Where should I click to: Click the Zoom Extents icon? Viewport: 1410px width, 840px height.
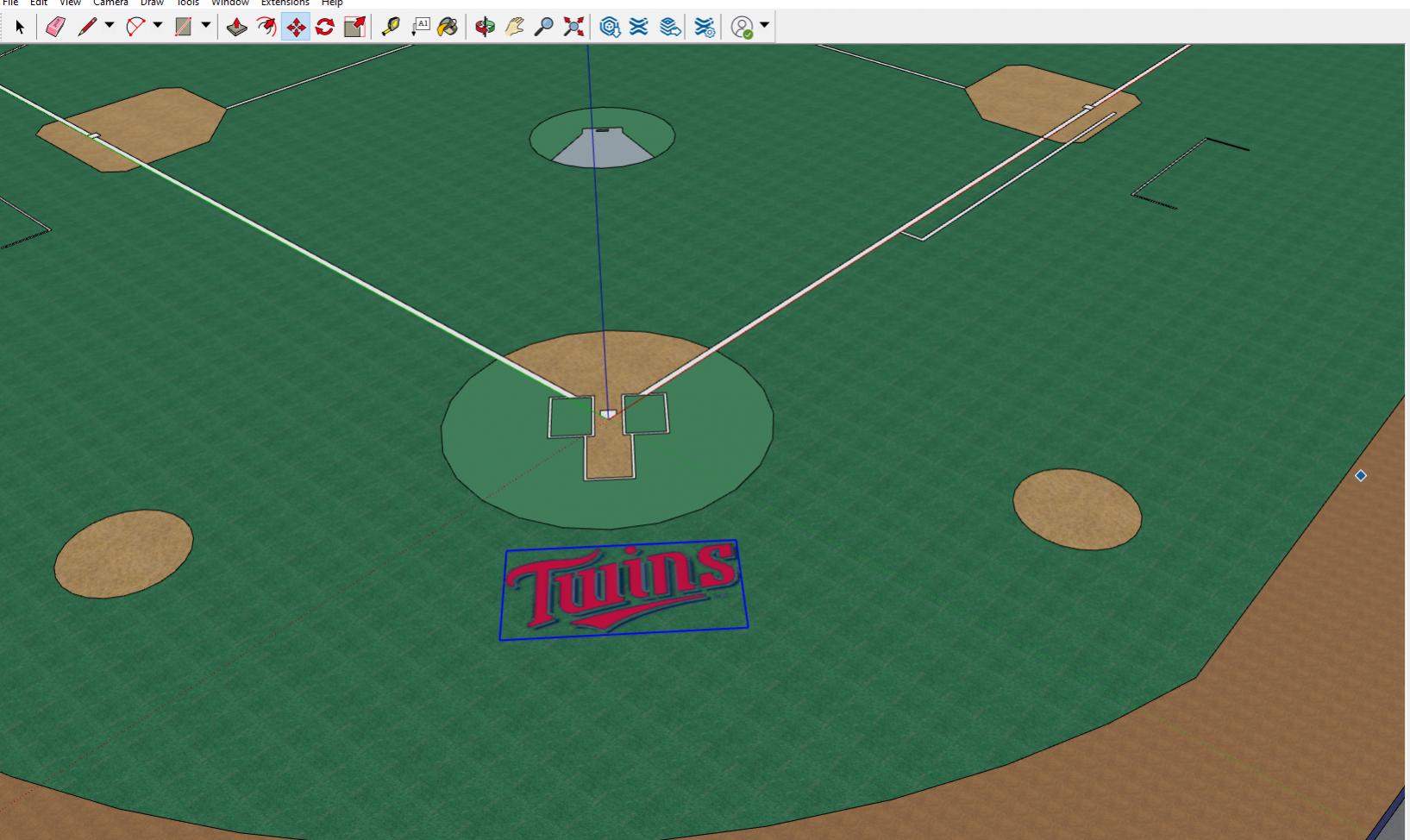click(x=573, y=27)
